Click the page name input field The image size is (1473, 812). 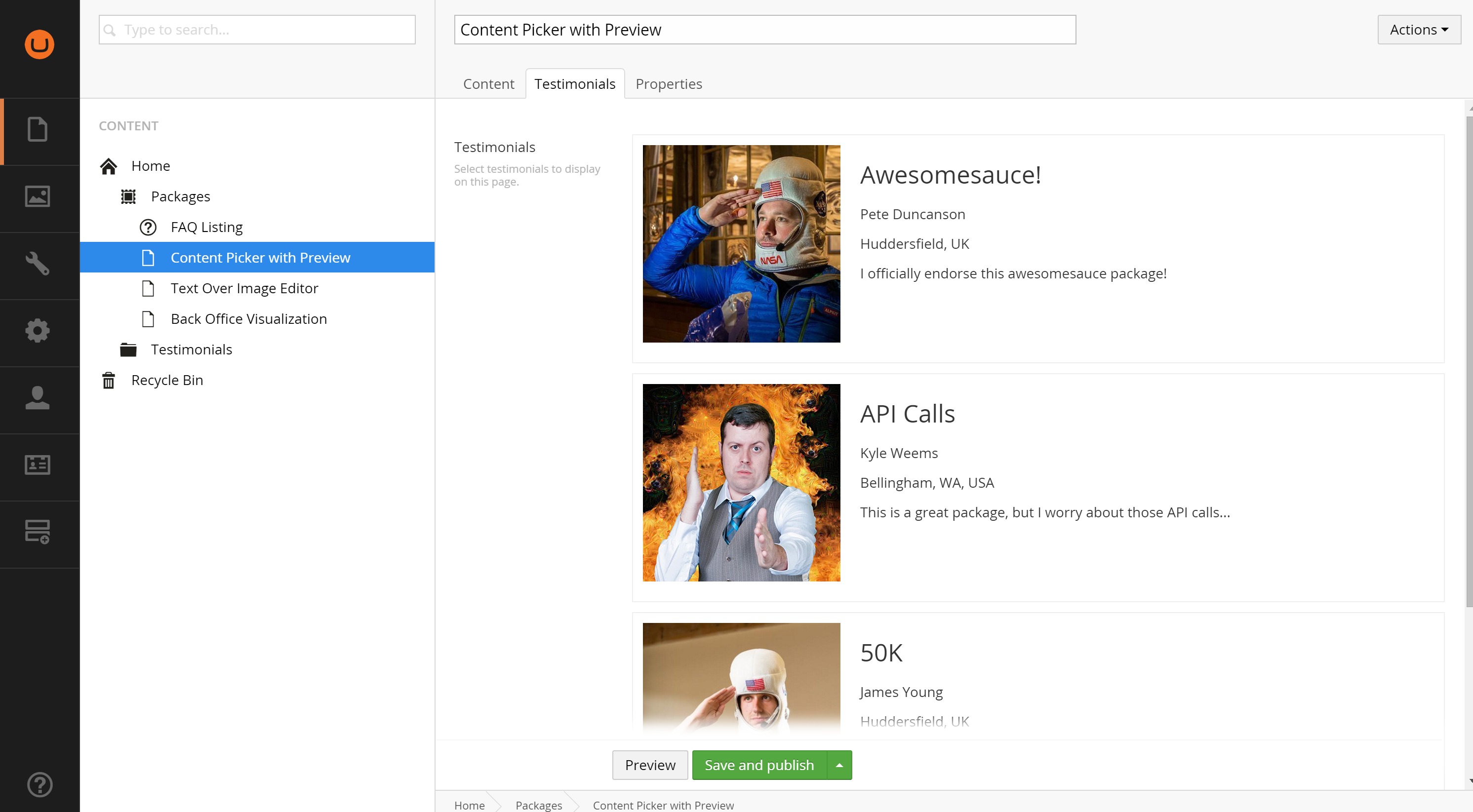[x=765, y=30]
